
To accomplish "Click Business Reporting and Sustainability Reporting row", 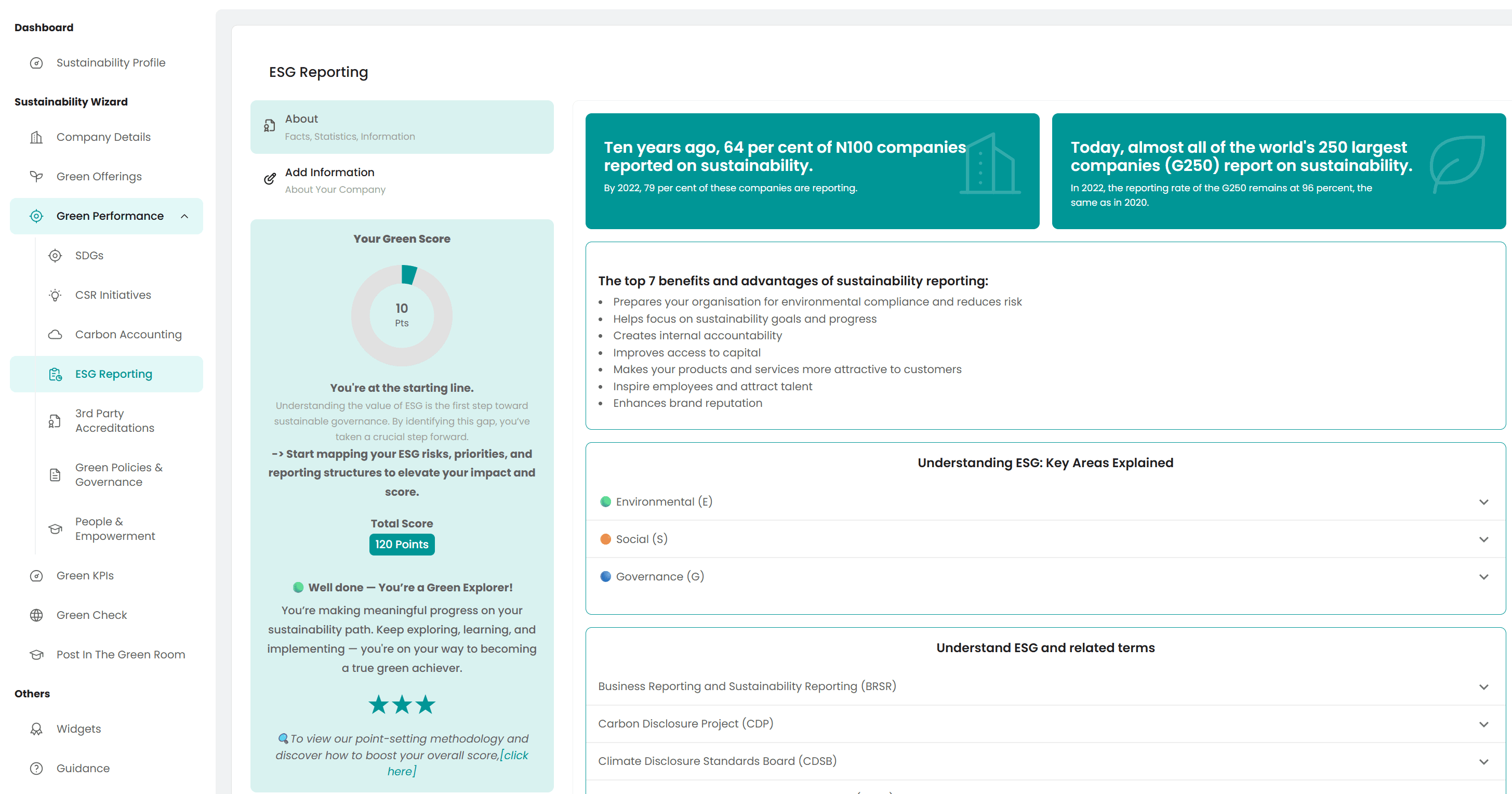I will pos(1045,686).
